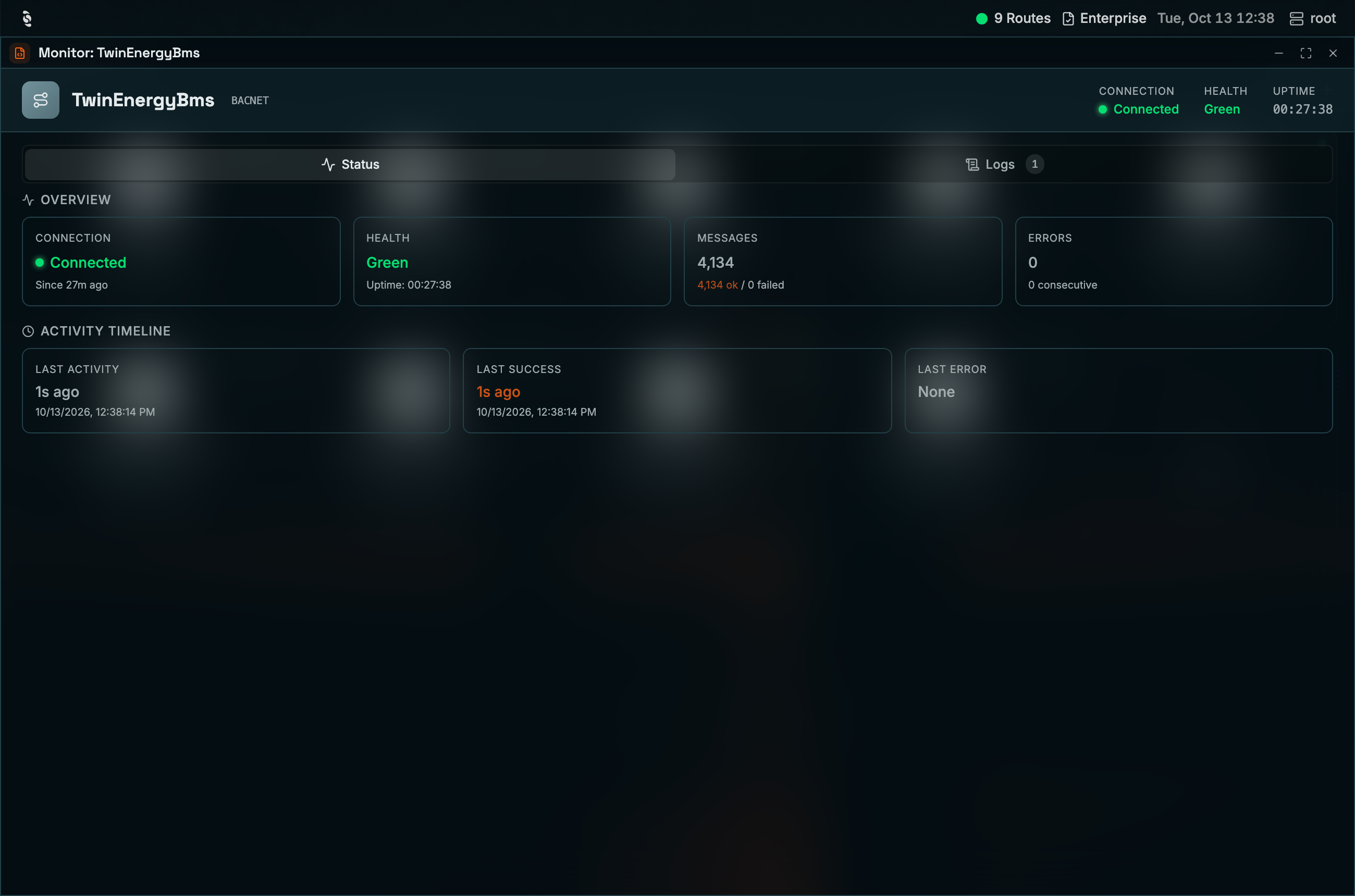1355x896 pixels.
Task: Click 'Uptime: 00:27:38' in Health card
Action: [409, 285]
